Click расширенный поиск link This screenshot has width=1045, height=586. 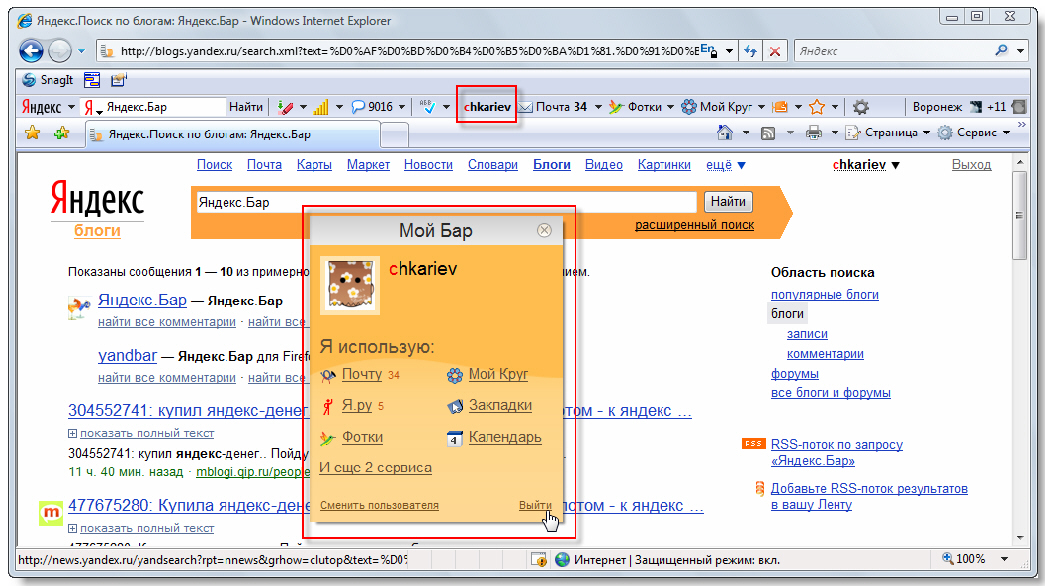694,225
